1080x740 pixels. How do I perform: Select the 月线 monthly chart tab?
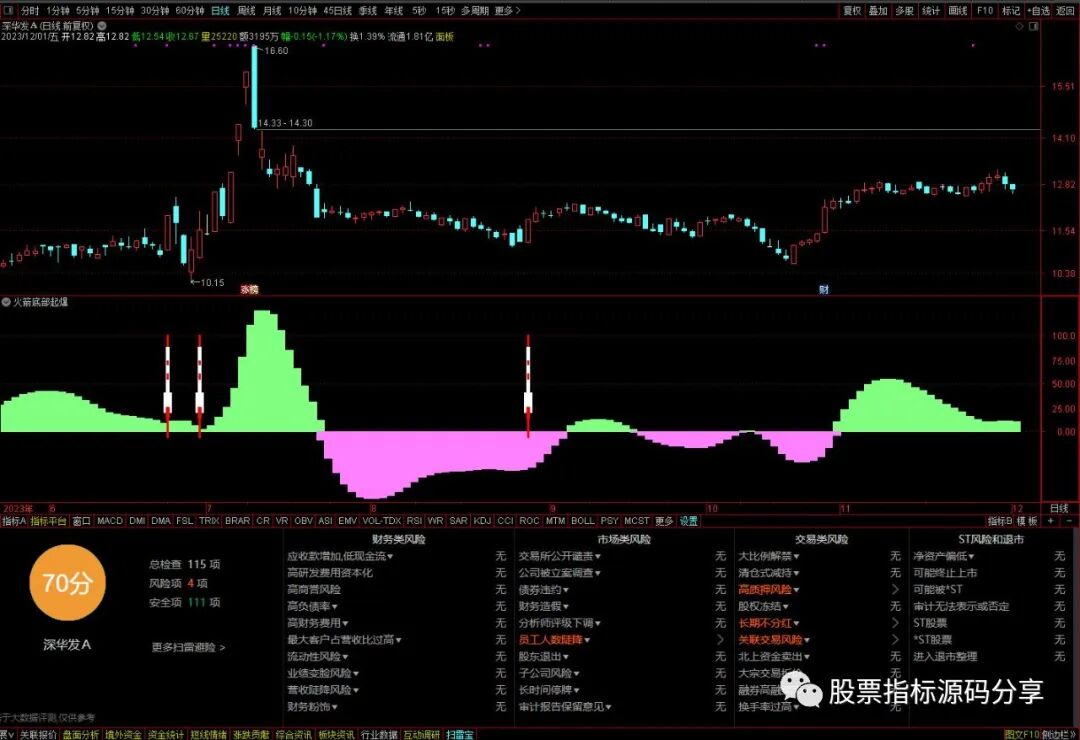272,11
